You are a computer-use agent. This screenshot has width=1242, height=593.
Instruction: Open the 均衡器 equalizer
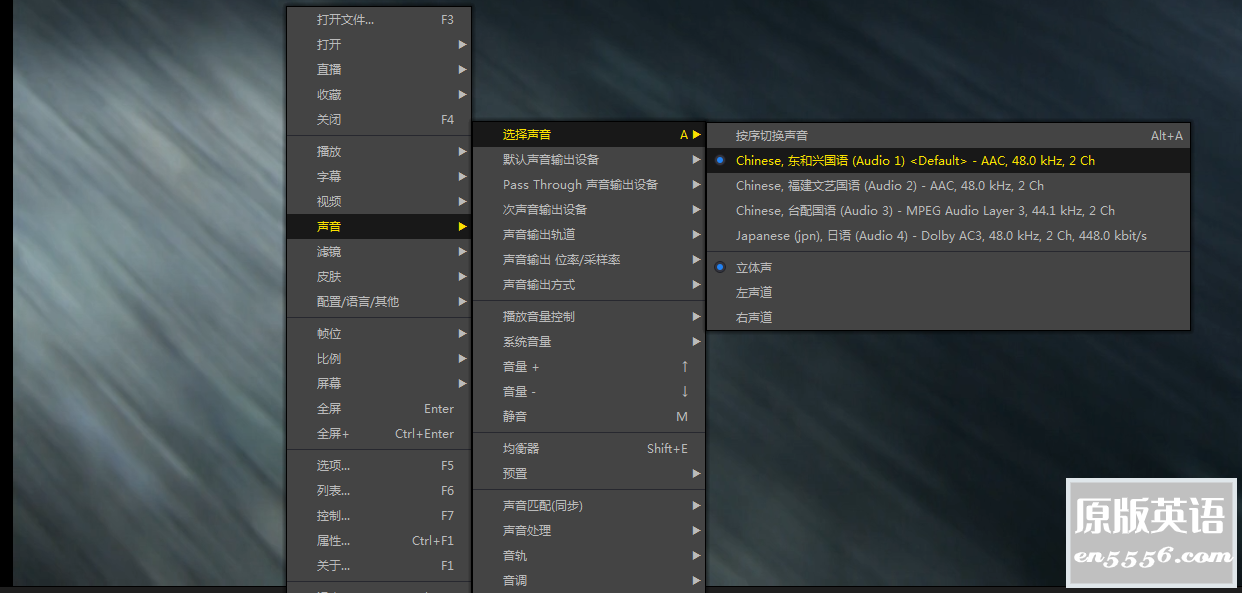[x=521, y=449]
